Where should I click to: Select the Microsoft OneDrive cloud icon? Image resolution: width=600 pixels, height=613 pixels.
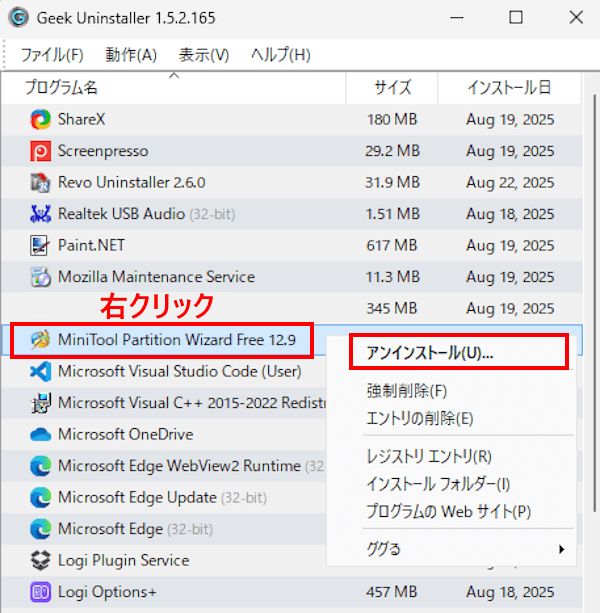pyautogui.click(x=41, y=435)
